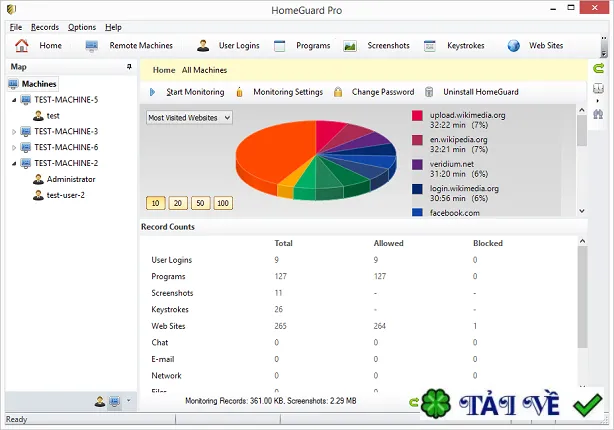Show top 10 websites in chart
Viewport: 614px width, 430px height.
coord(155,203)
